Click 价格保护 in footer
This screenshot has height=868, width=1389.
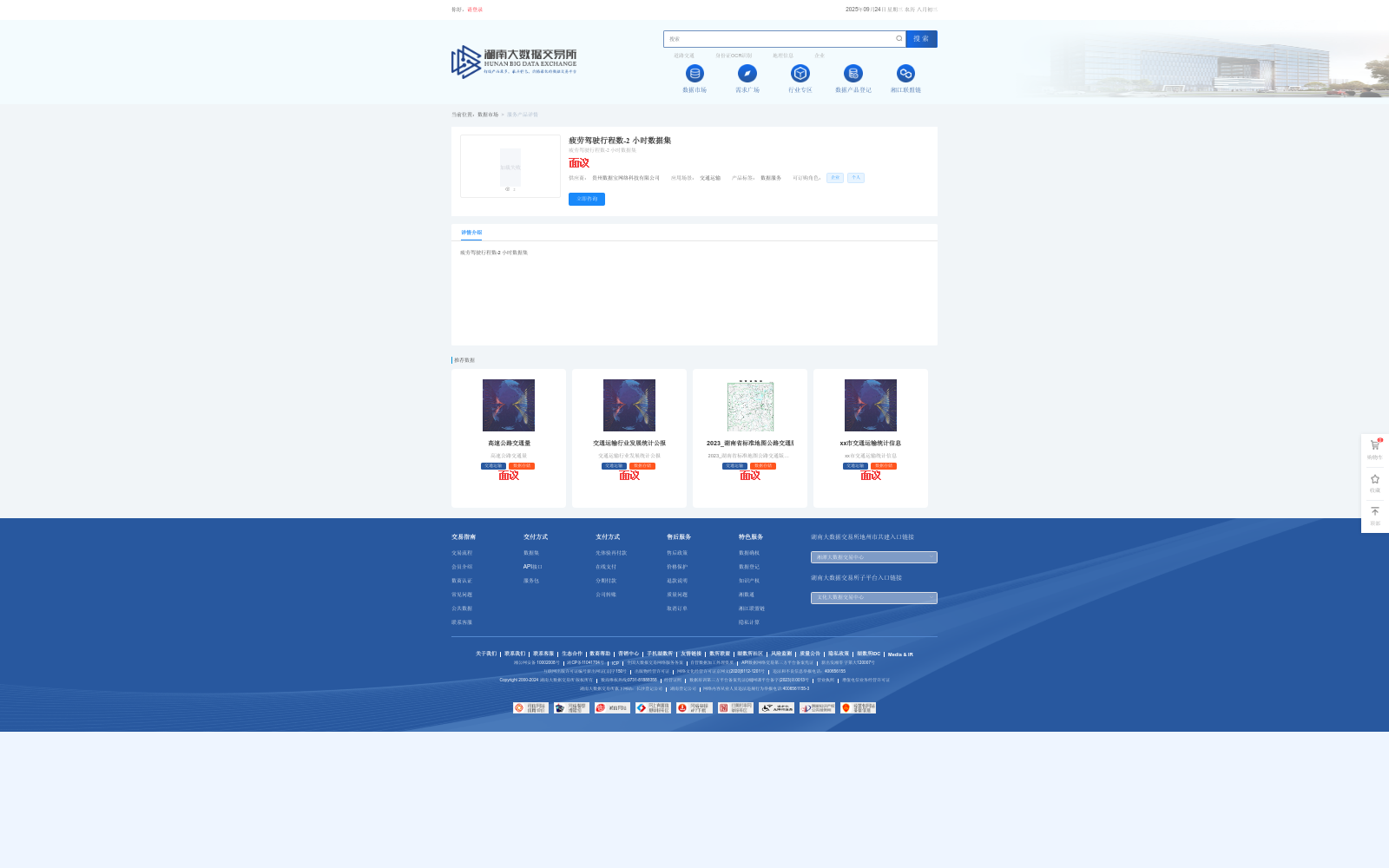pyautogui.click(x=677, y=567)
